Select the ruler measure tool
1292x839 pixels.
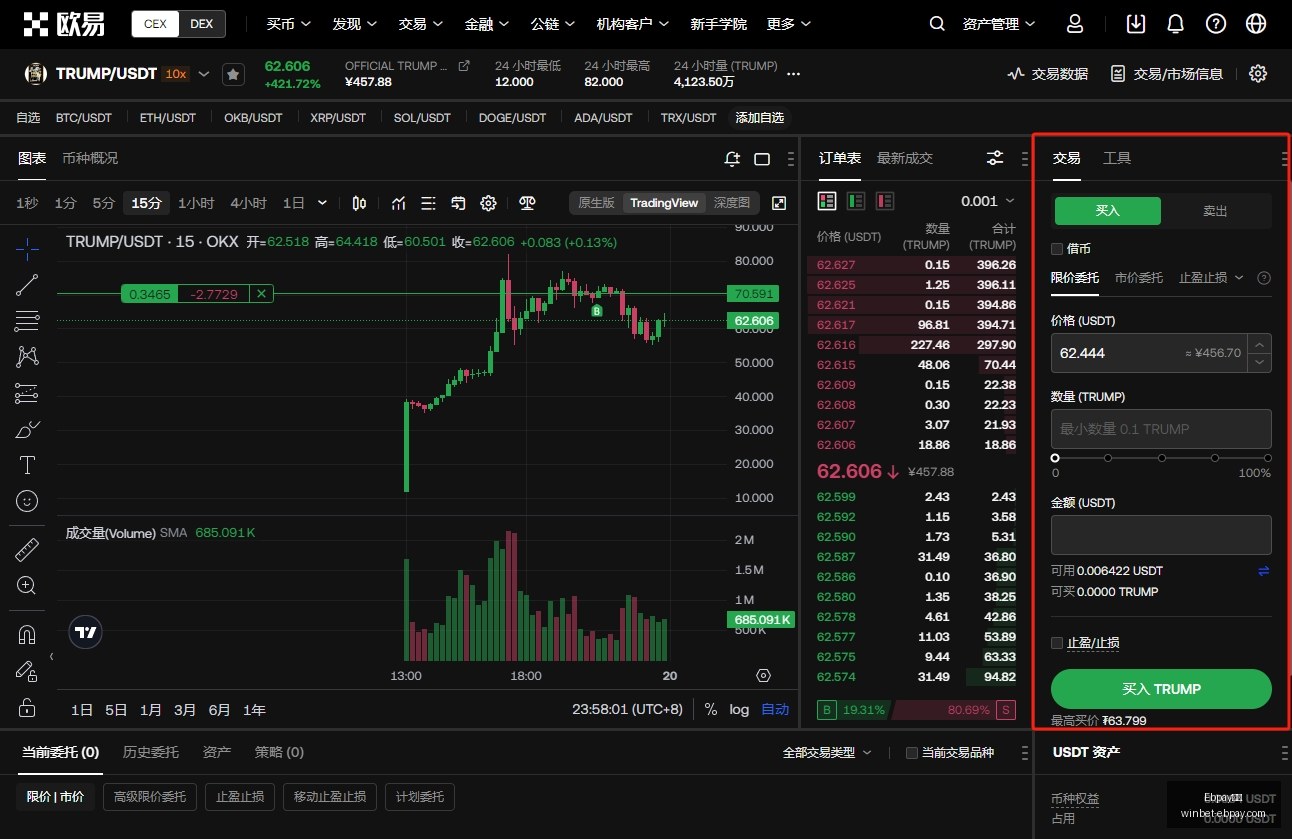[27, 549]
